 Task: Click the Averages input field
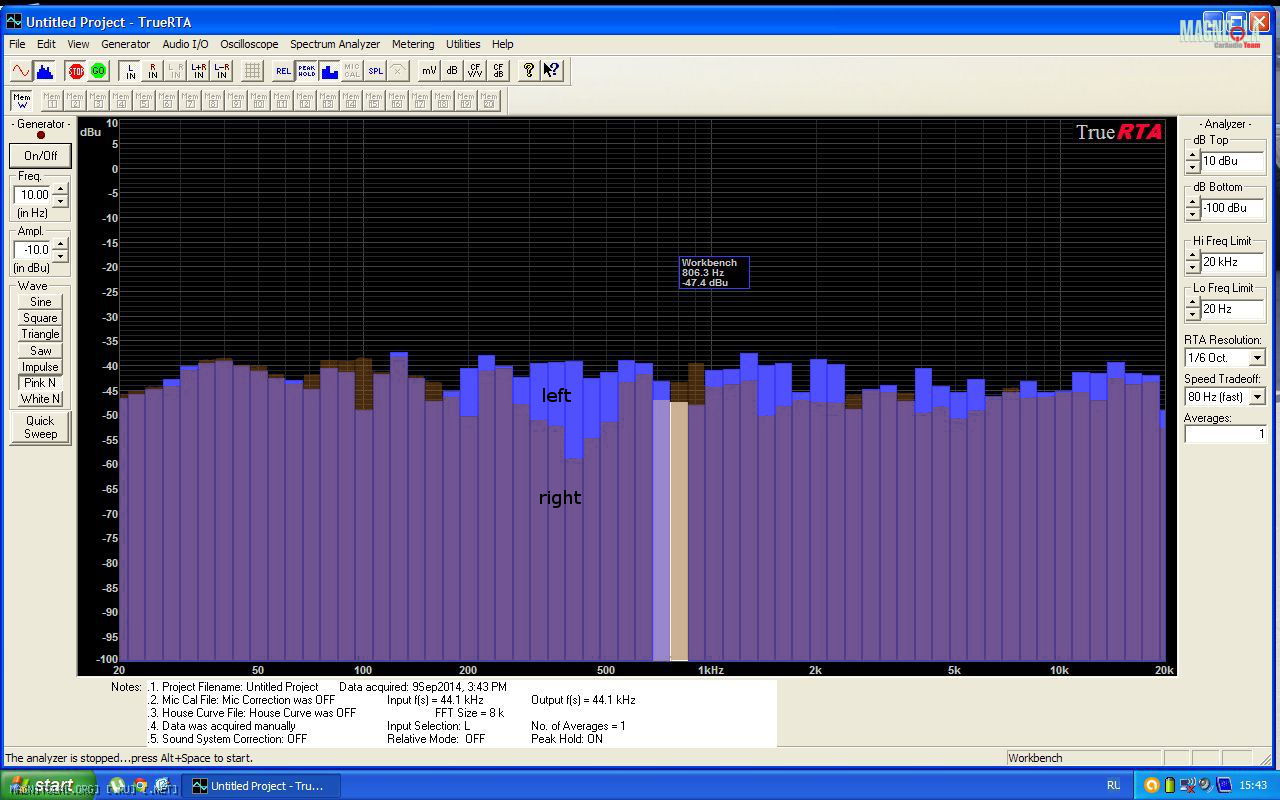[1225, 434]
